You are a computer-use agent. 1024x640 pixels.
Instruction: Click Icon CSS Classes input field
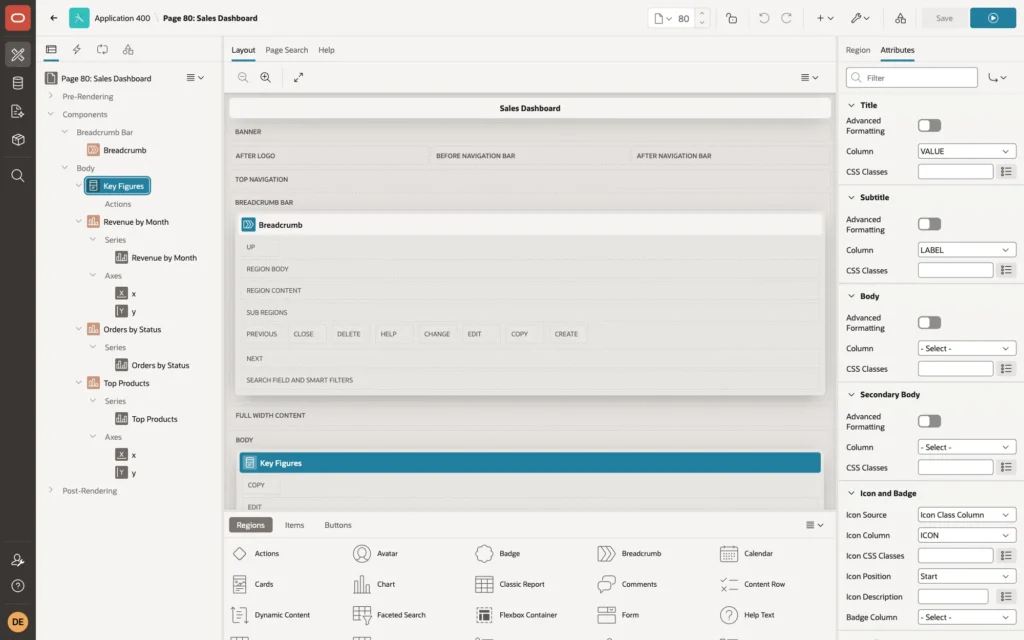coord(955,556)
